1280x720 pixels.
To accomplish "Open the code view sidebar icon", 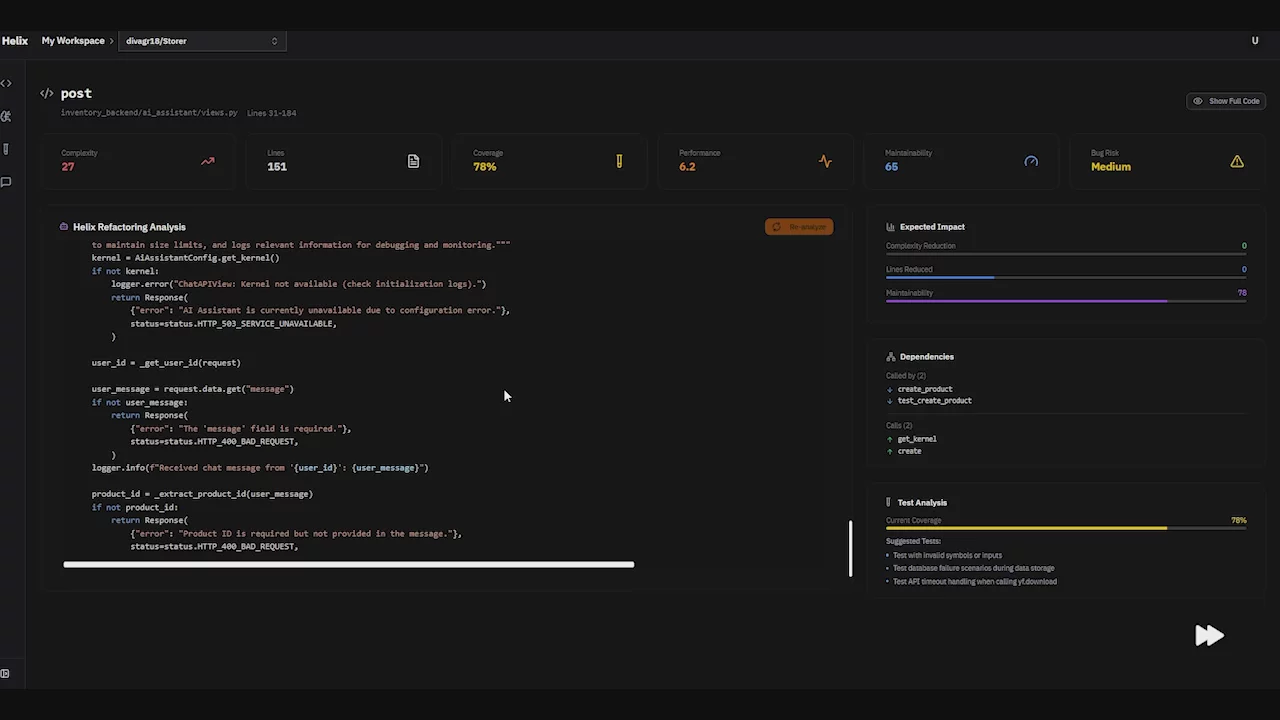I will [6, 84].
